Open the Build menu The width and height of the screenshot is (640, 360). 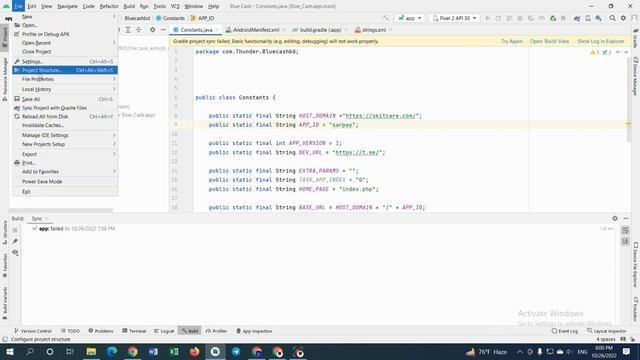point(129,6)
